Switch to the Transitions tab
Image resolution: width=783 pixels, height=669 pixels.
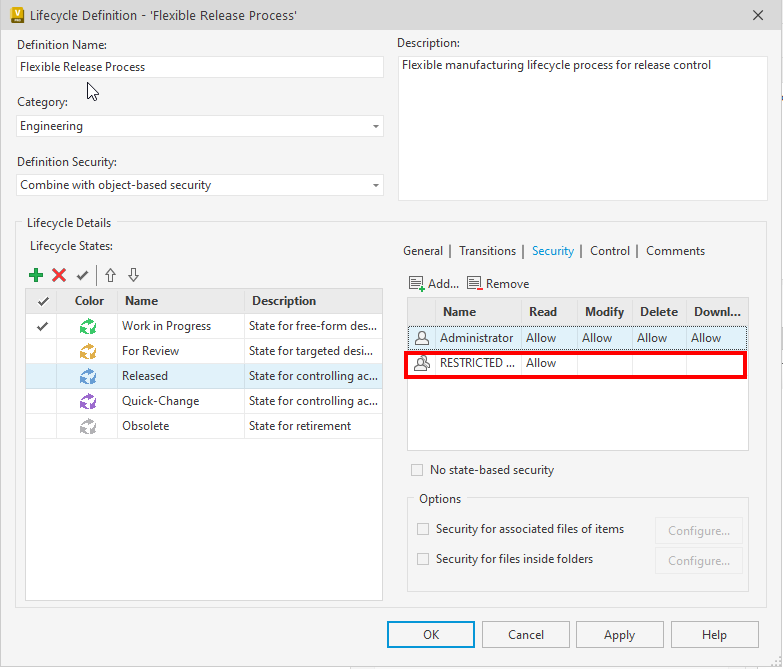pos(487,251)
